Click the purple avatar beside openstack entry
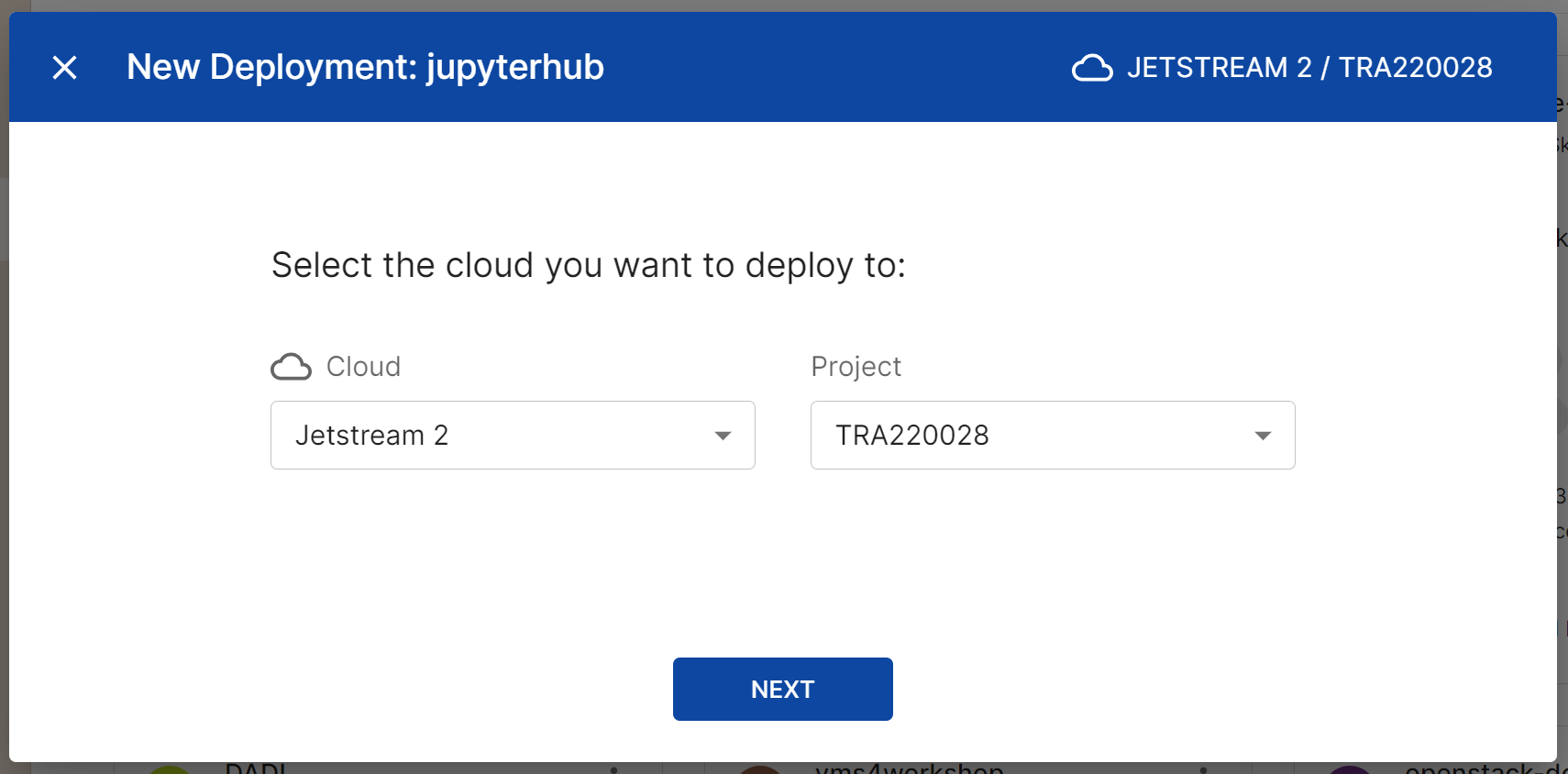Screen dimensions: 1568x774 1349,768
